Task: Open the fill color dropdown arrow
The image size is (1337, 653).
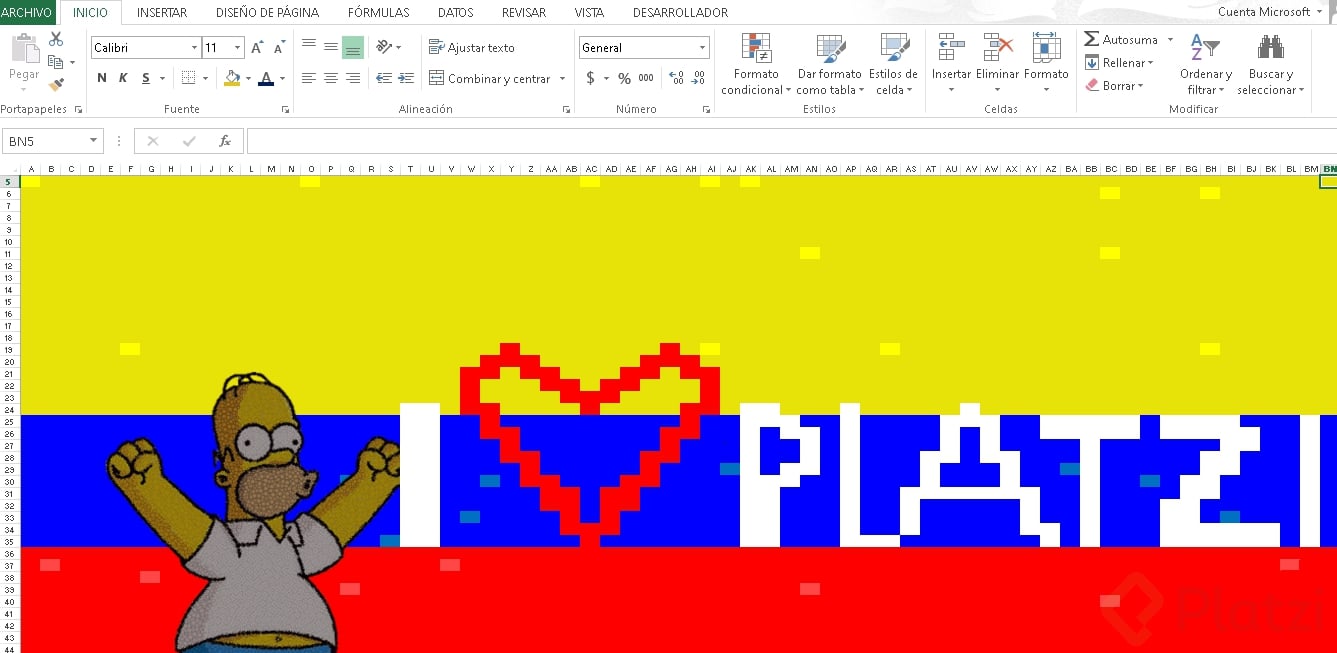Action: pyautogui.click(x=248, y=78)
